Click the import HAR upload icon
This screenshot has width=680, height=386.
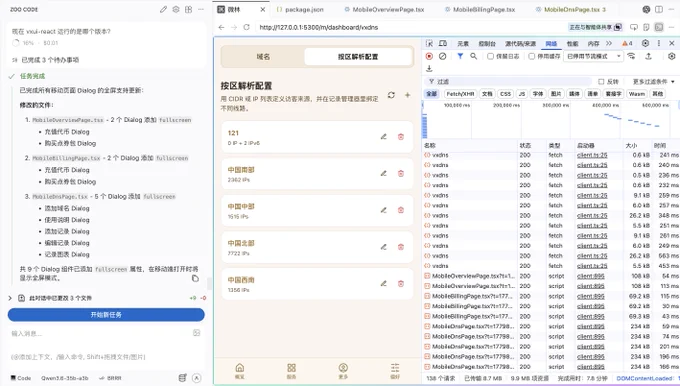648,56
